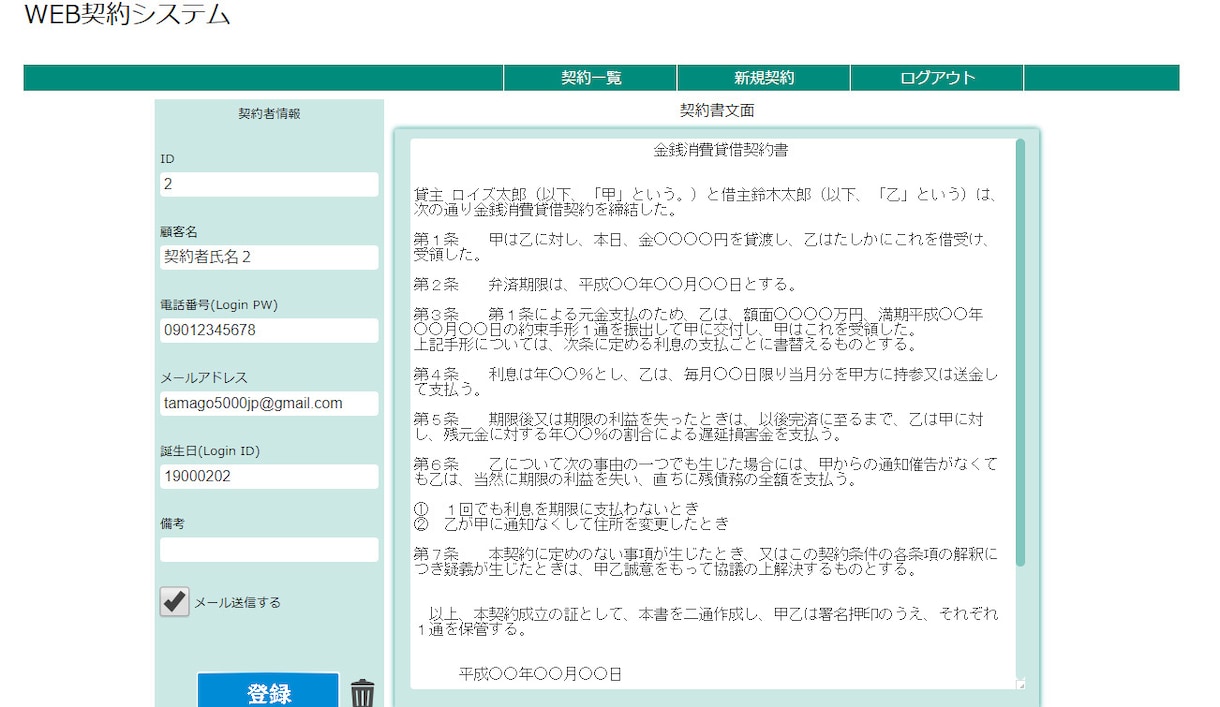This screenshot has width=1220, height=707.
Task: Click the メール送信する label text
Action: point(237,603)
